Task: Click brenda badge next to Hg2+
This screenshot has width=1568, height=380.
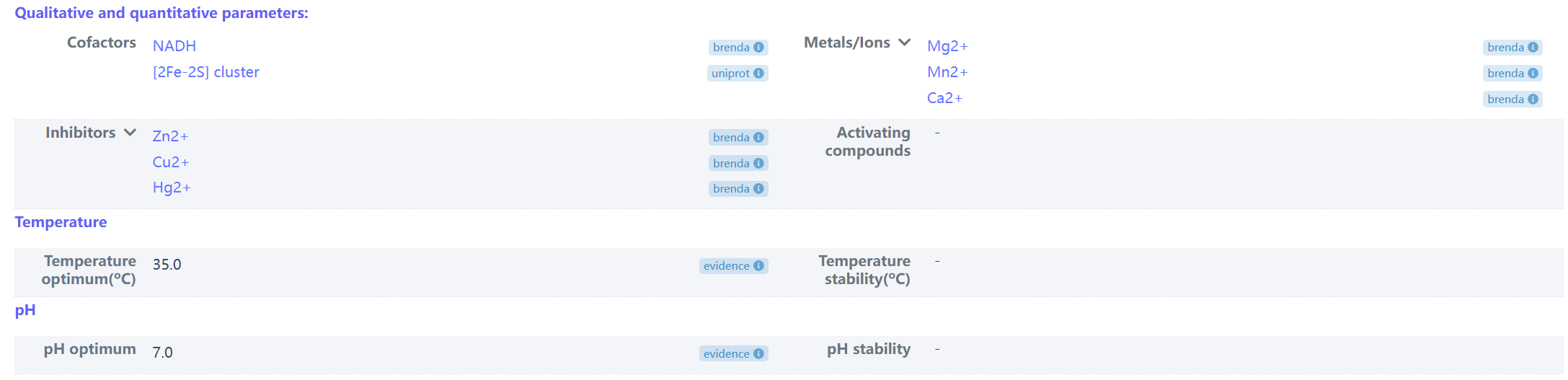Action: click(x=738, y=189)
